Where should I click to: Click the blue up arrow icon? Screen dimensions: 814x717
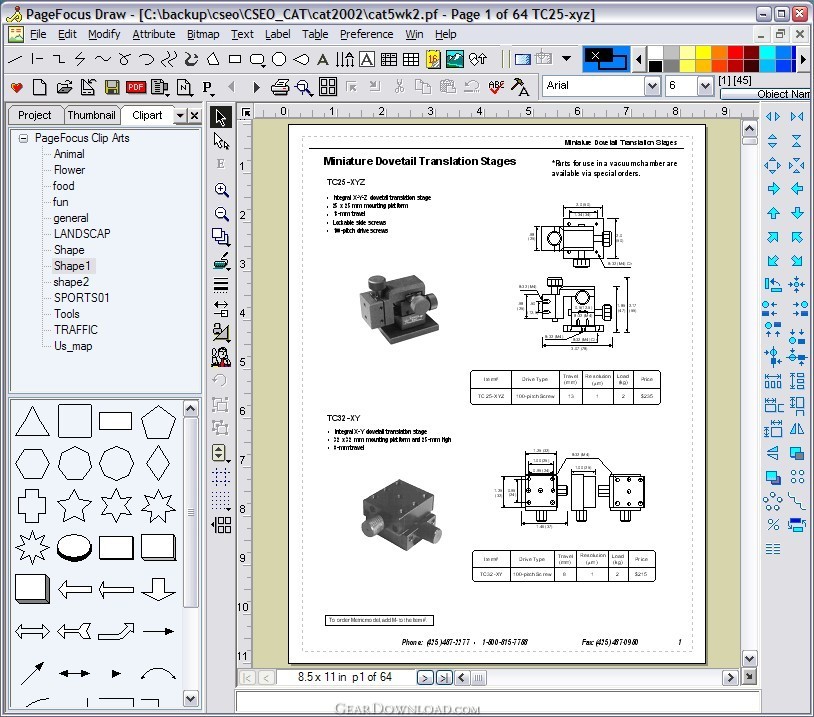tap(773, 213)
